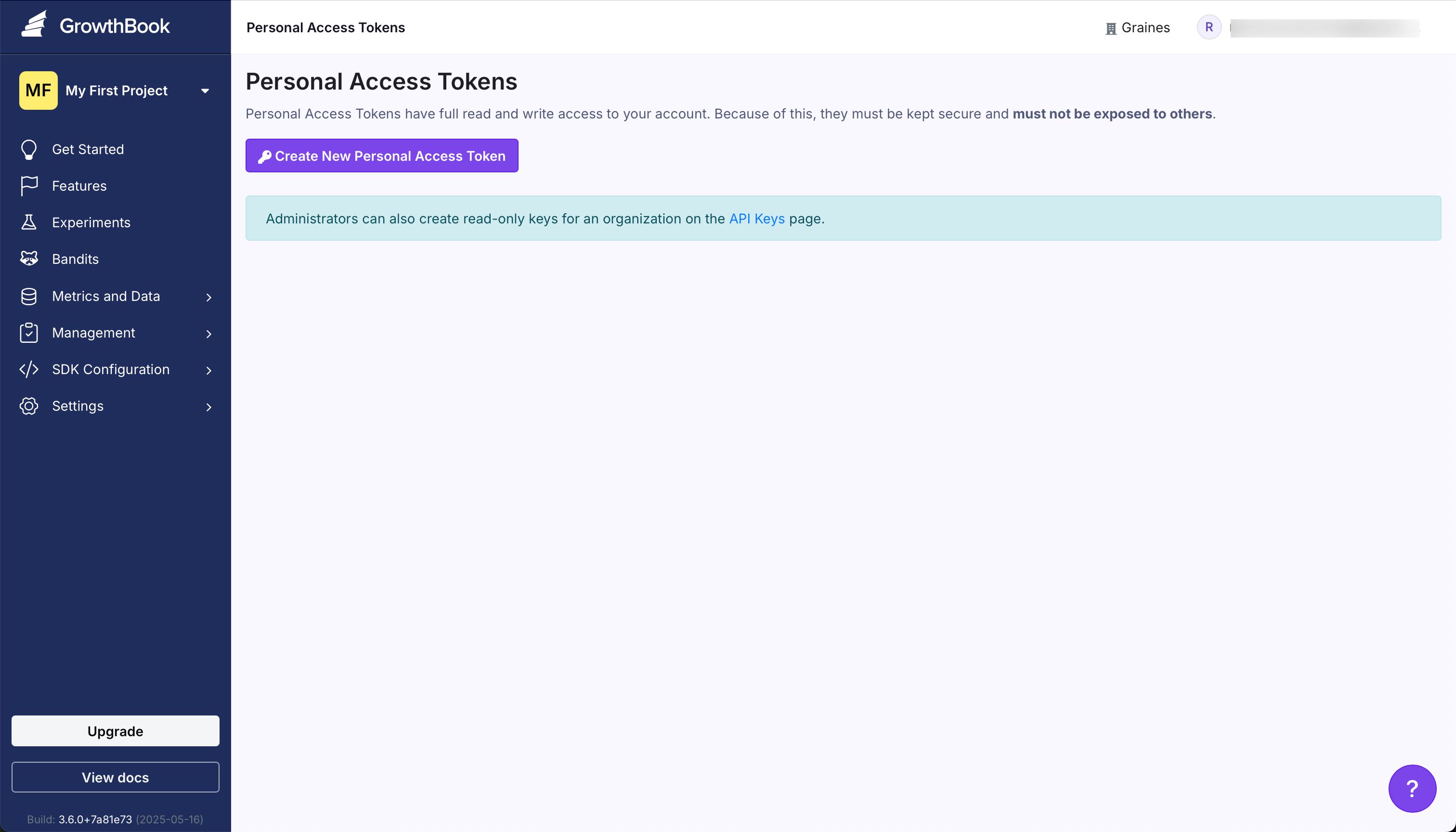Select the Metrics and Data menu label

pos(106,296)
